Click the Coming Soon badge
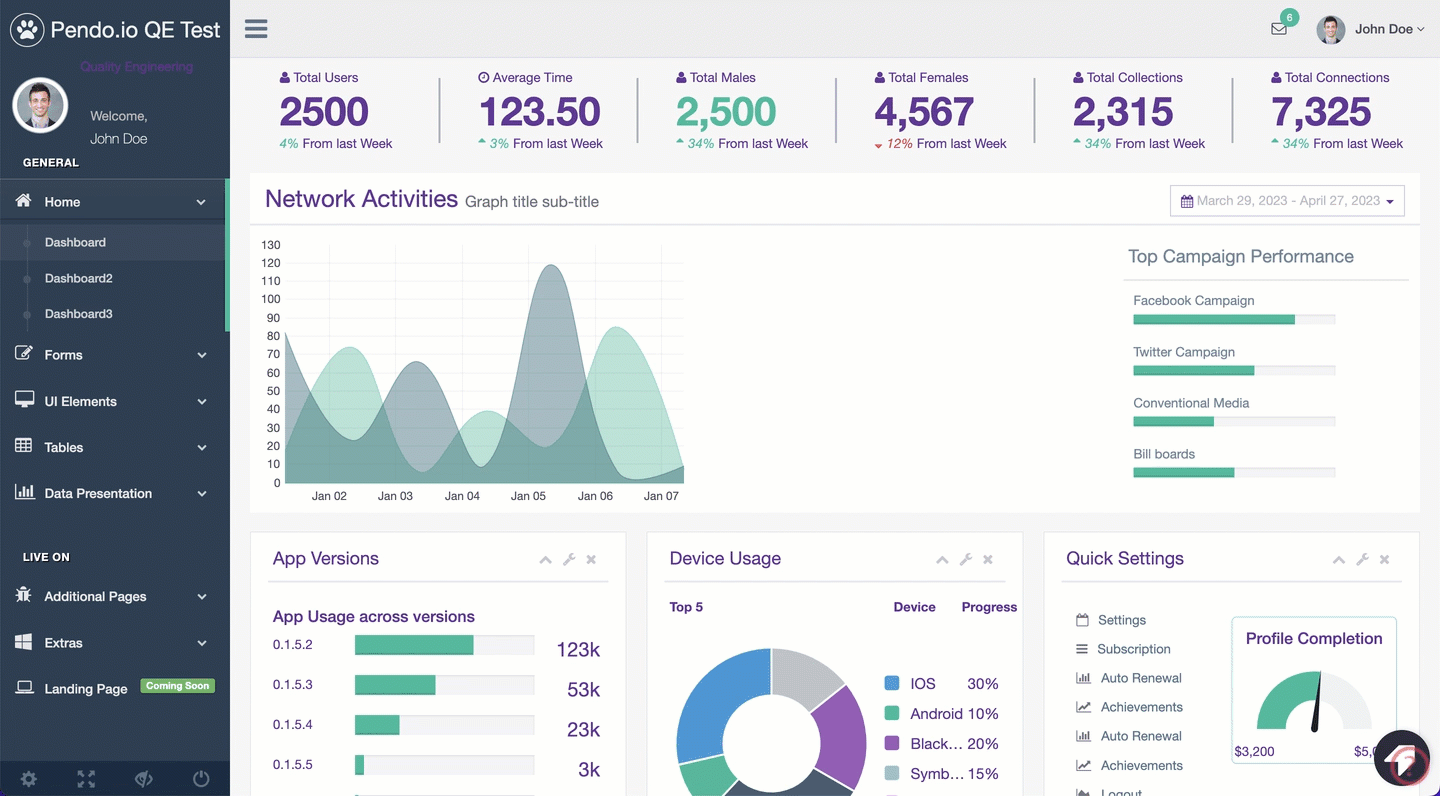Image resolution: width=1440 pixels, height=796 pixels. pyautogui.click(x=178, y=686)
